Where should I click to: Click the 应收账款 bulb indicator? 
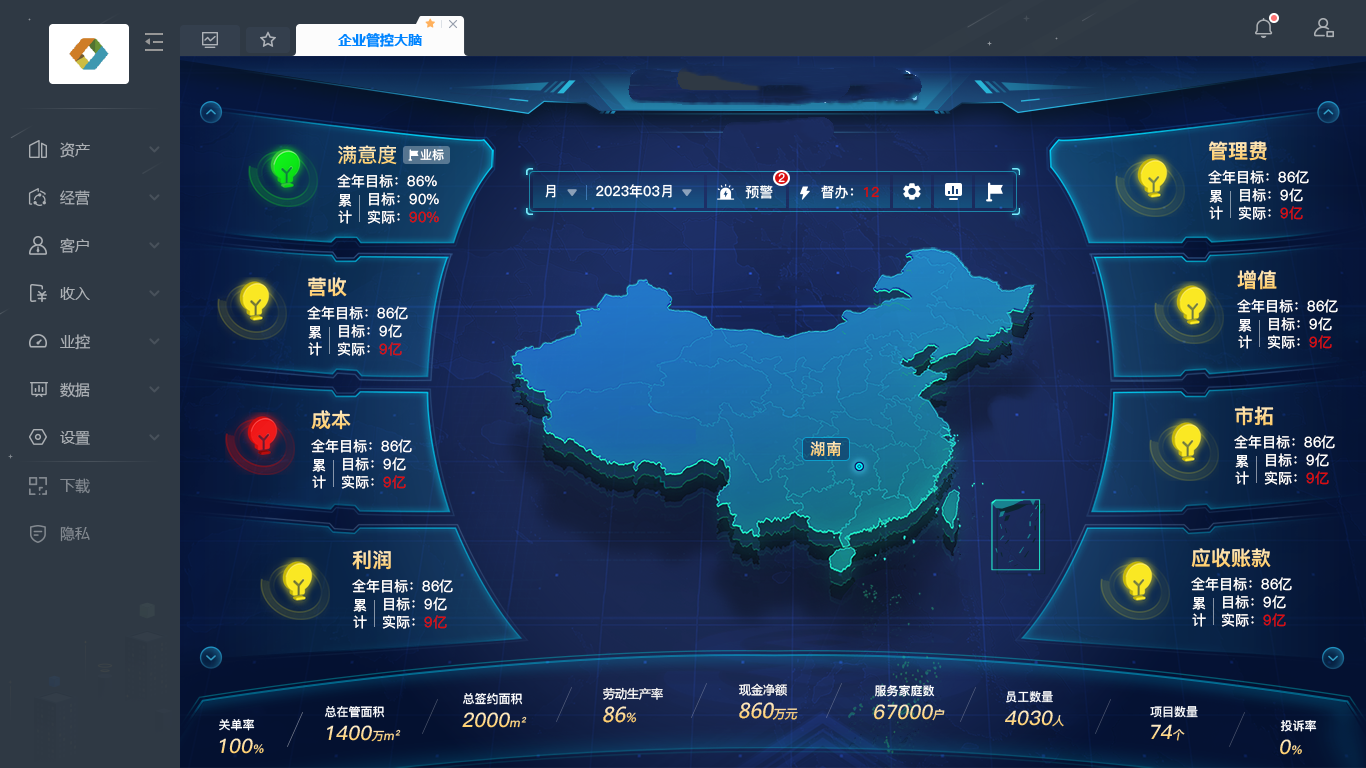pyautogui.click(x=1137, y=580)
